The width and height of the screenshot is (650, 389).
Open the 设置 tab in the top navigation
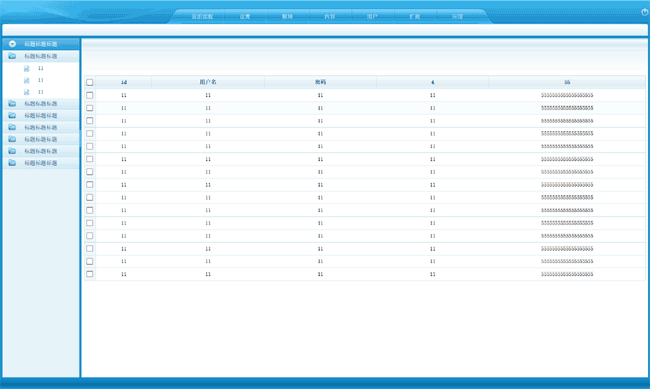(245, 17)
